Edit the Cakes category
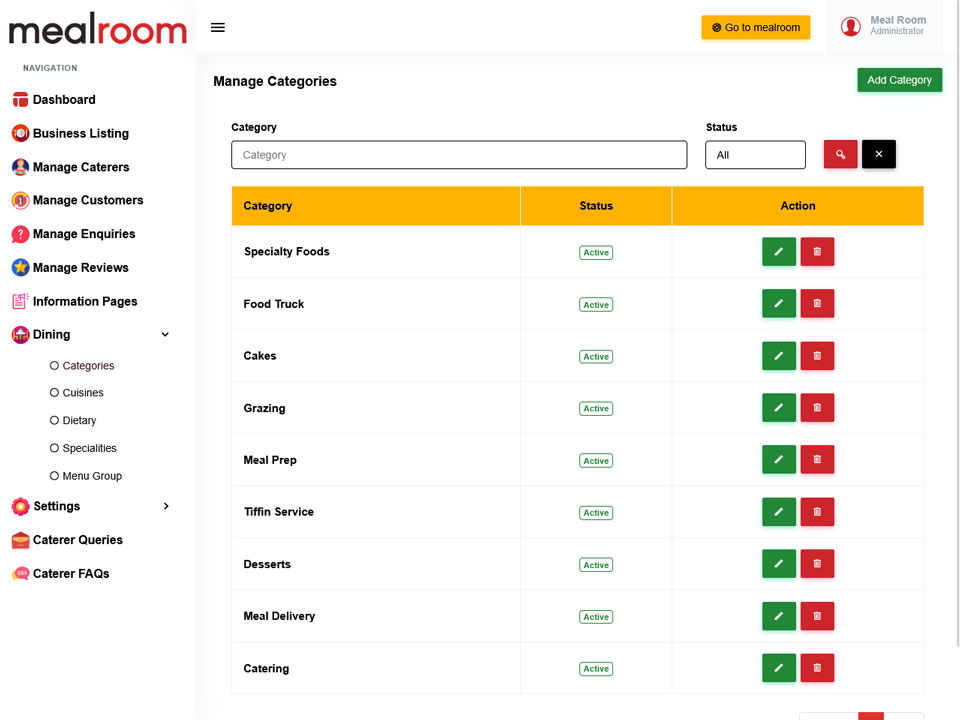The height and width of the screenshot is (720, 960). pos(779,356)
